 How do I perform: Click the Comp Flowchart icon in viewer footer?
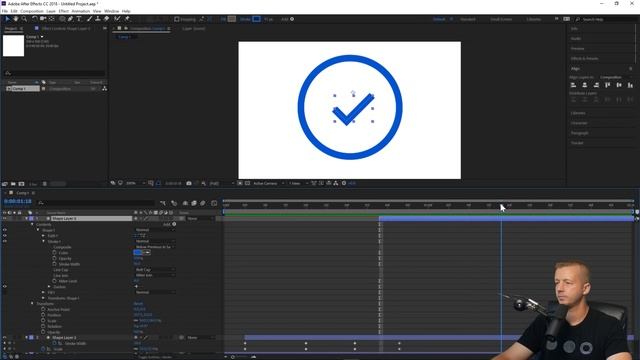click(x=336, y=184)
